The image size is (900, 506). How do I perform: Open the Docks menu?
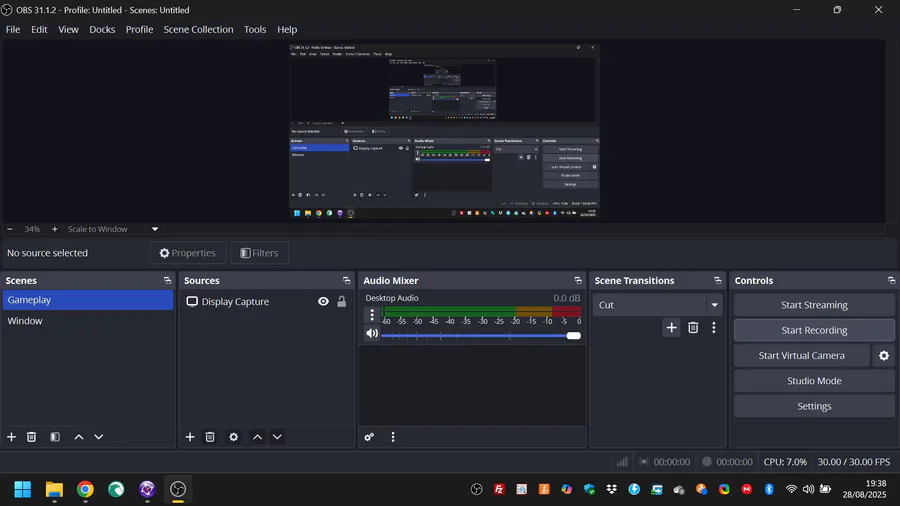(x=102, y=29)
